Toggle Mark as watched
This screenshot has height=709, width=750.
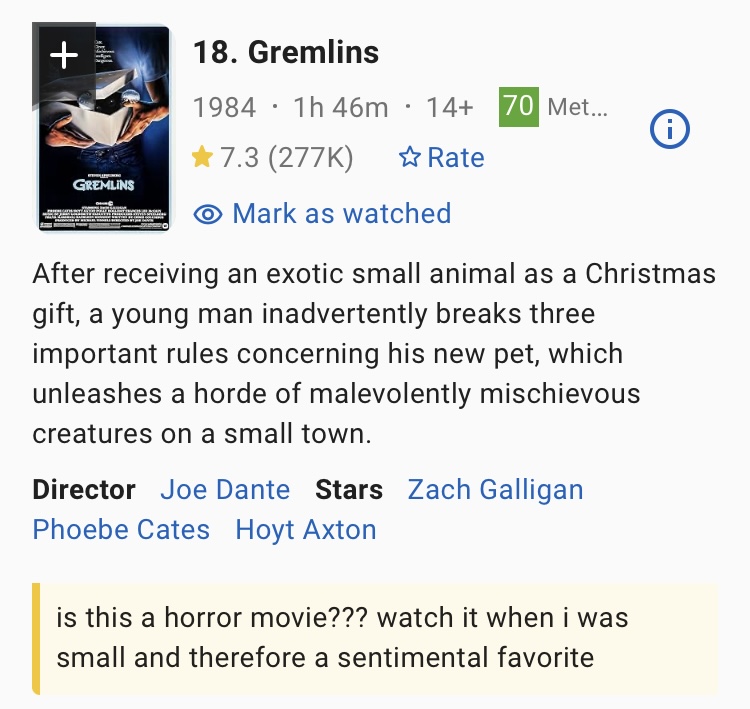(322, 213)
